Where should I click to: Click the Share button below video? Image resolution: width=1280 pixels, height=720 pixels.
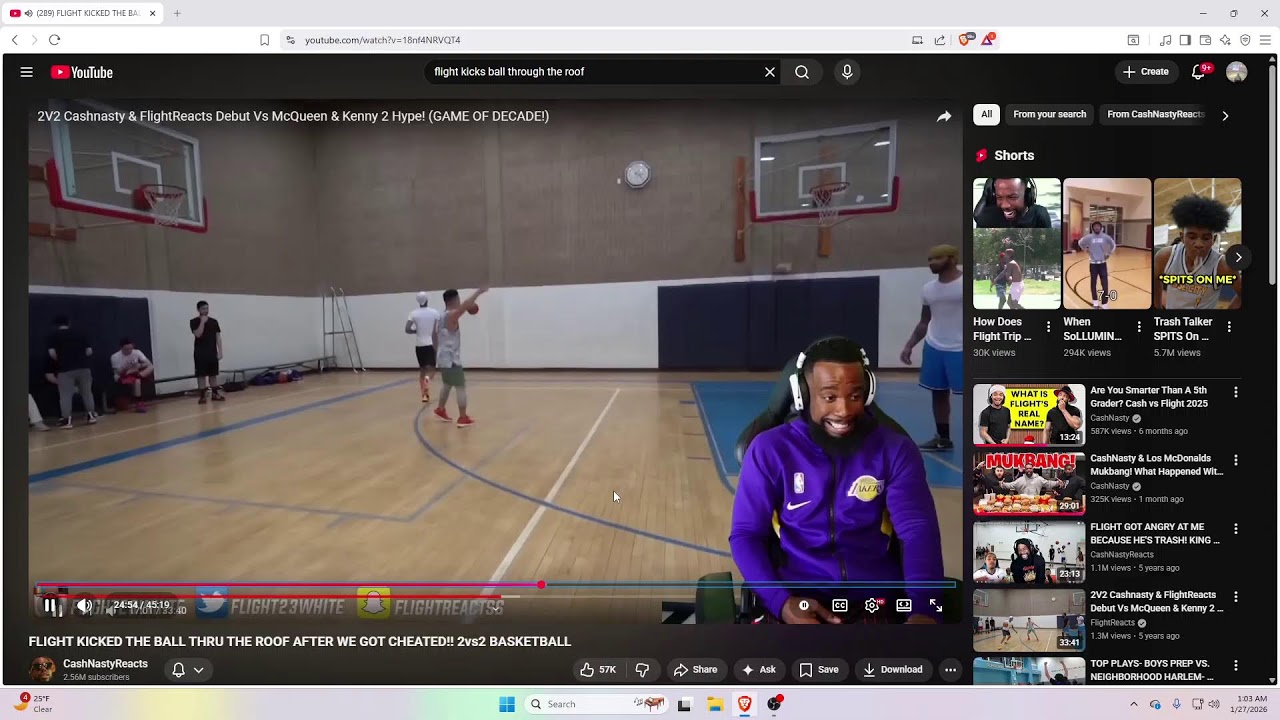tap(695, 670)
